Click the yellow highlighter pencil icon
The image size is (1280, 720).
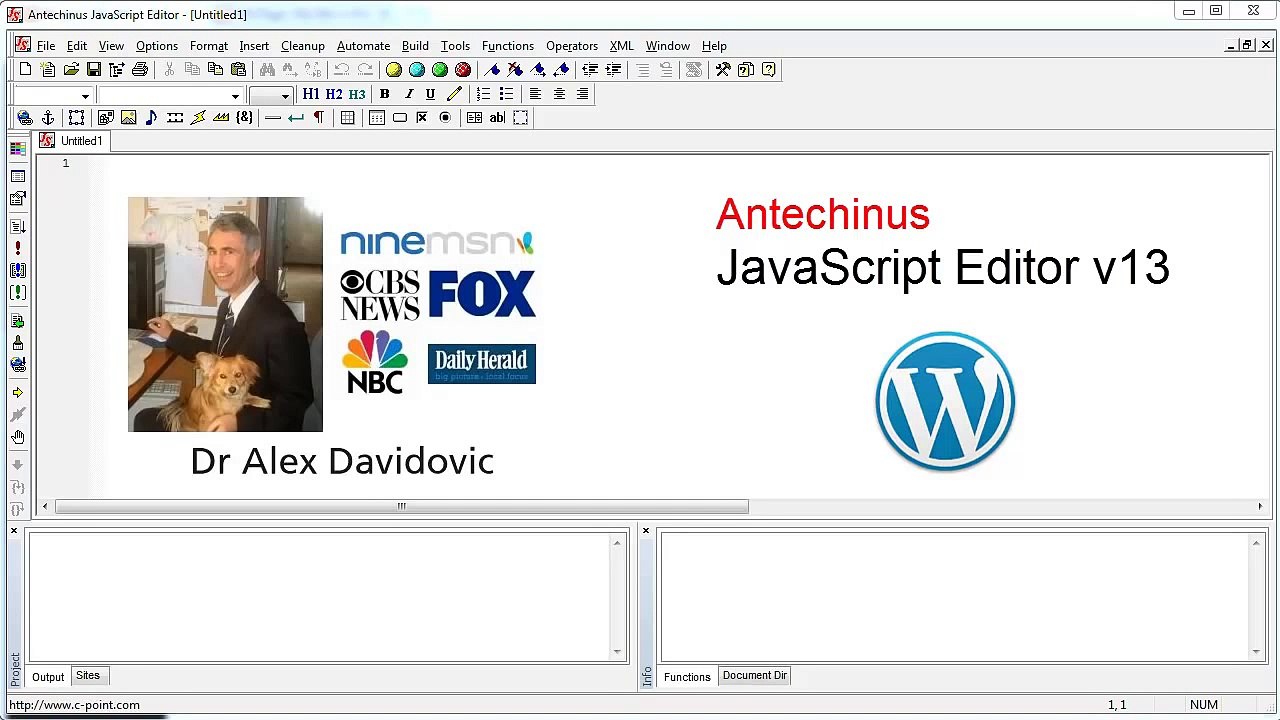[x=454, y=94]
